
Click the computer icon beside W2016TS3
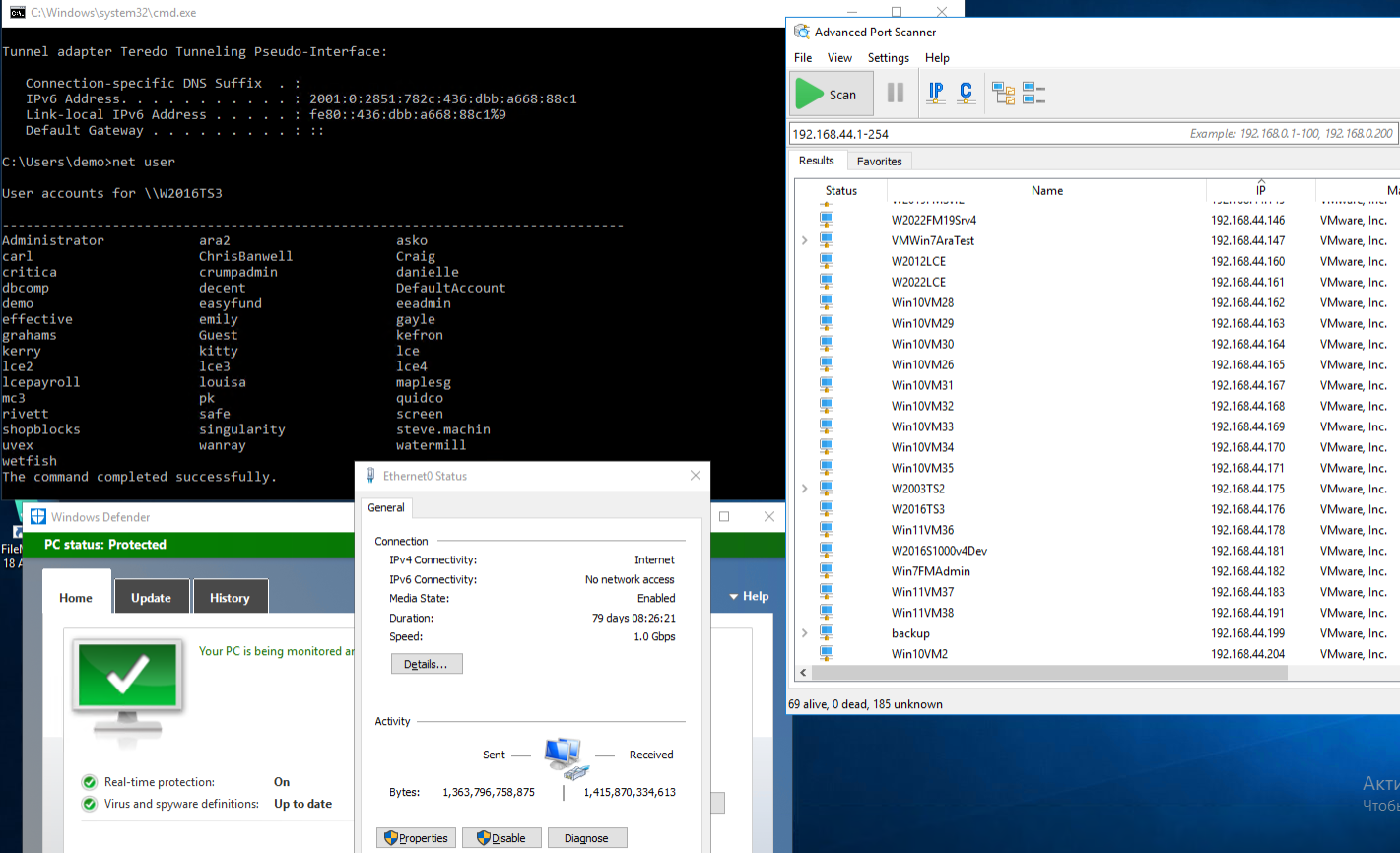tap(827, 509)
